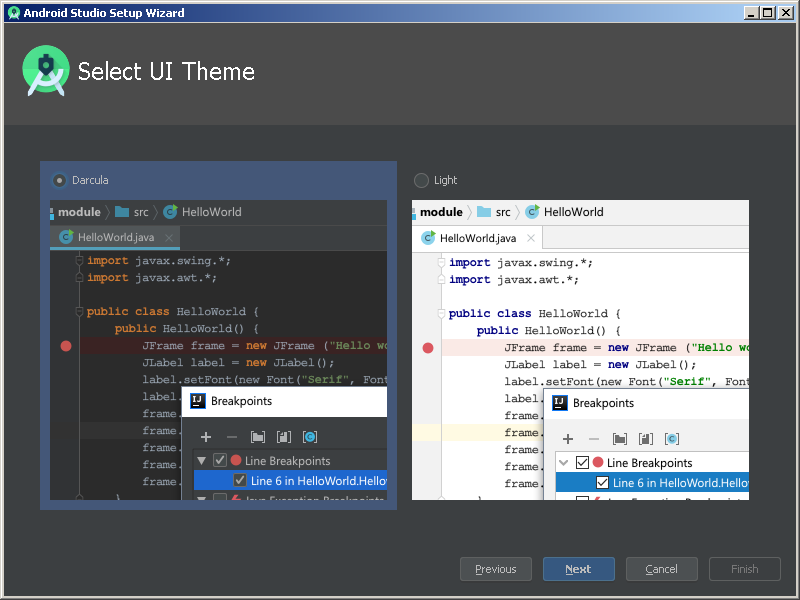
Task: Click group-by-file icon in Darcula preview
Action: 284,437
